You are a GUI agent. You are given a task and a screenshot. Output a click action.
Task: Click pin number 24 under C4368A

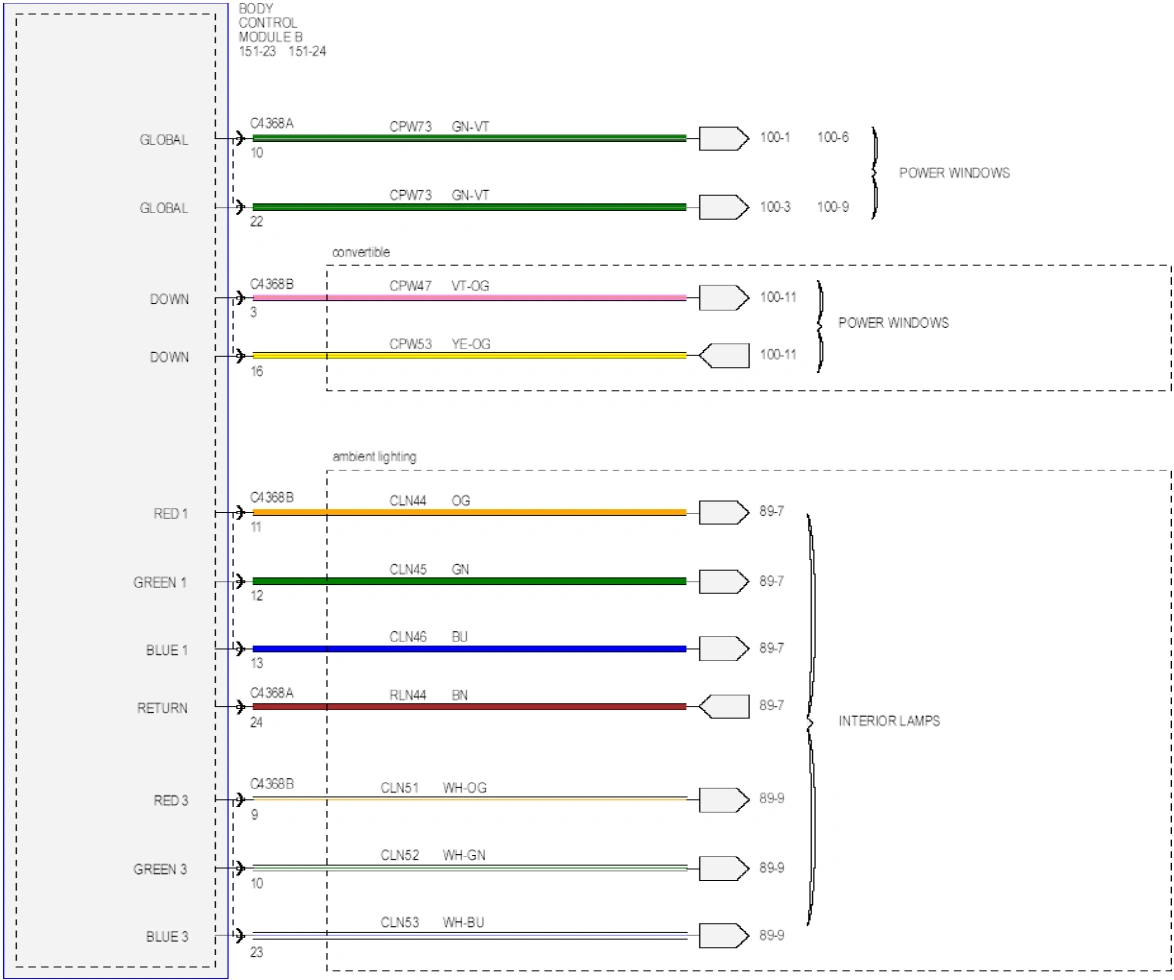point(257,722)
